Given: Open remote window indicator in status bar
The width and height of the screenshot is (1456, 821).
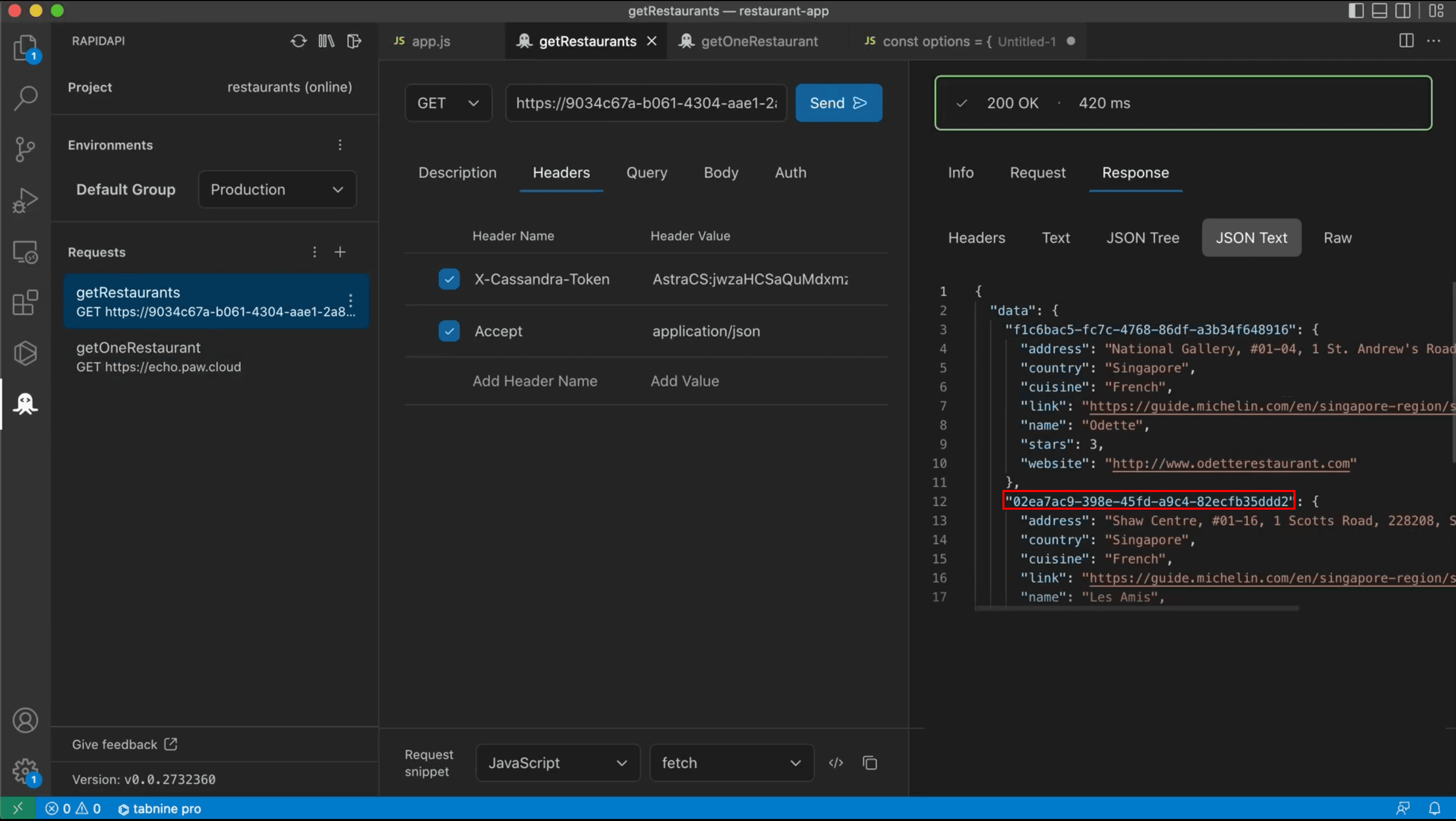Looking at the screenshot, I should coord(18,808).
